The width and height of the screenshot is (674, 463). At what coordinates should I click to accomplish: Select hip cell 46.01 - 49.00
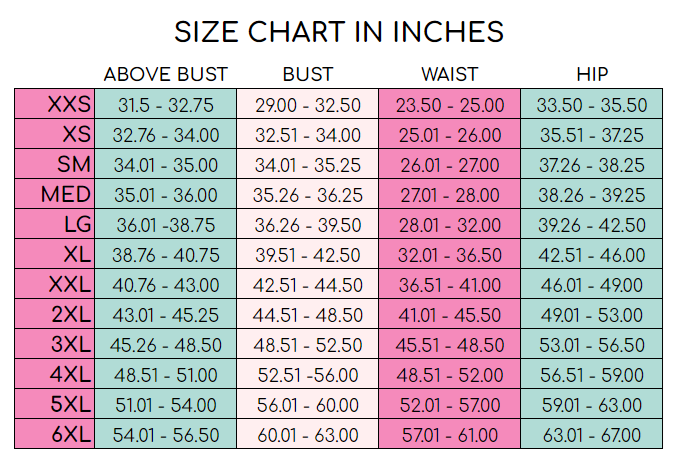(x=591, y=285)
